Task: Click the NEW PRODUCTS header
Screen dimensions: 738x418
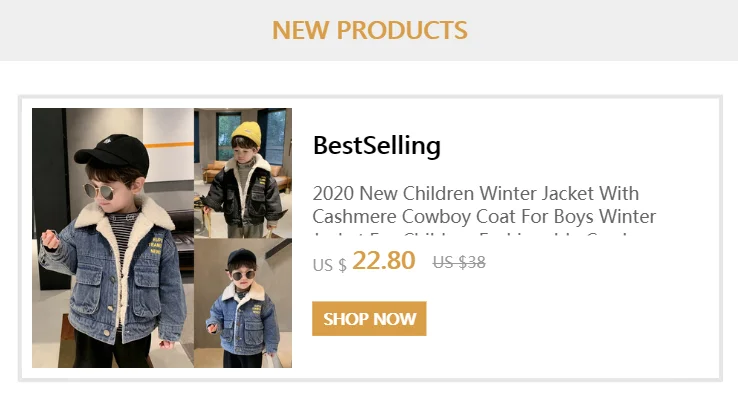Action: point(369,30)
